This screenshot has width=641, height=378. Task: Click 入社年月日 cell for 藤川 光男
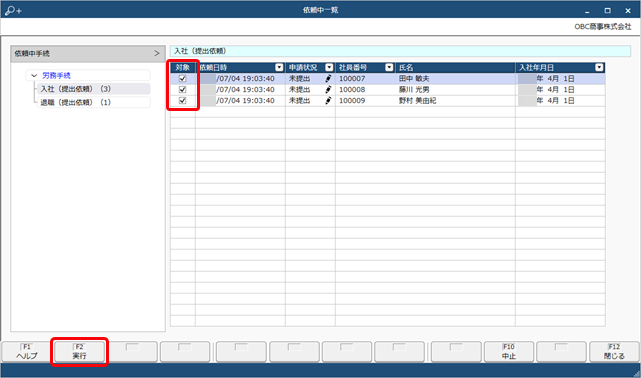560,89
